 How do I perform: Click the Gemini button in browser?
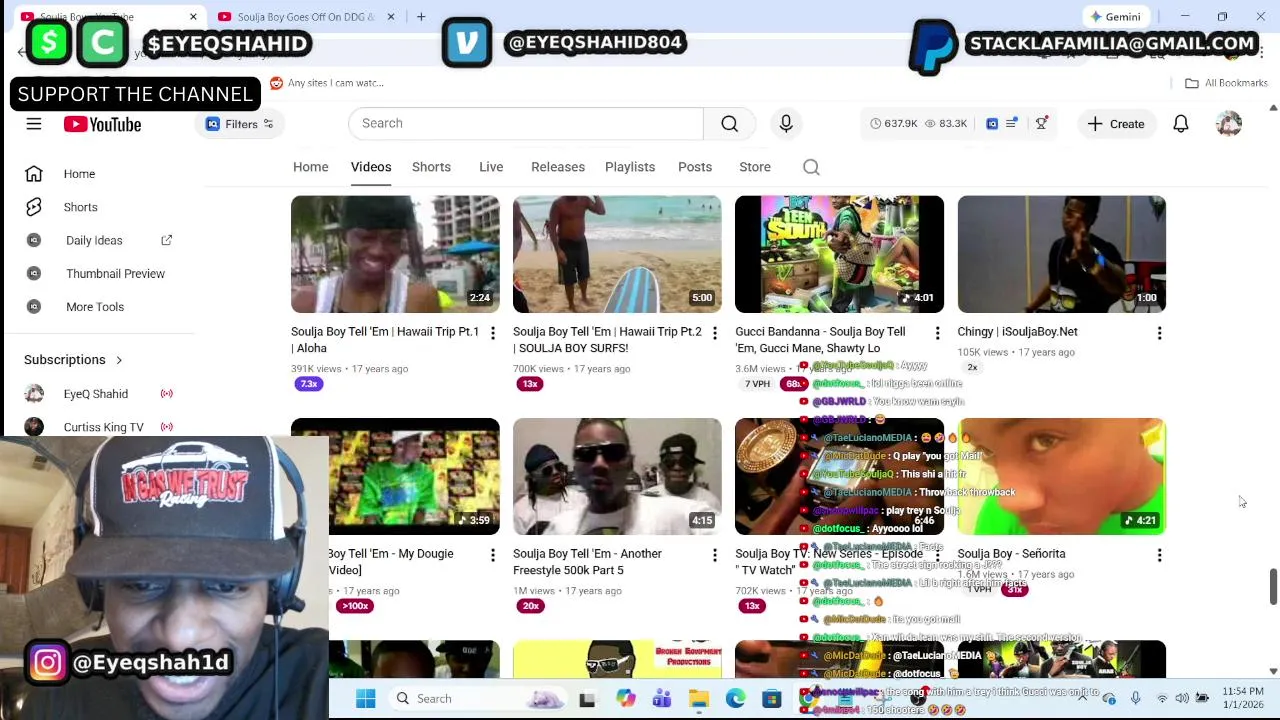pos(1116,17)
